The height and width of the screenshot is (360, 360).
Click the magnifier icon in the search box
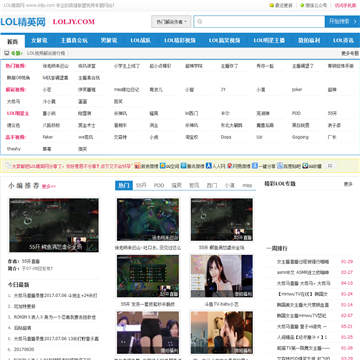tap(200, 22)
